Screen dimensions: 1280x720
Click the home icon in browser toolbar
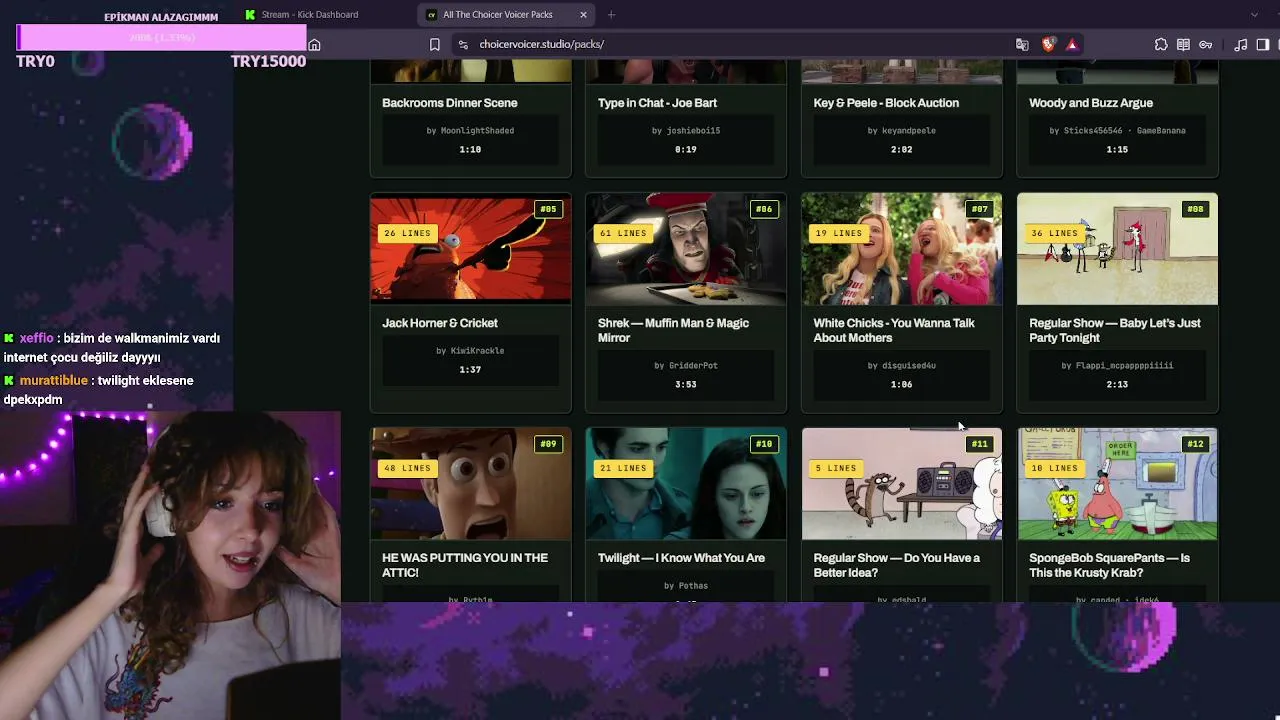(x=314, y=44)
